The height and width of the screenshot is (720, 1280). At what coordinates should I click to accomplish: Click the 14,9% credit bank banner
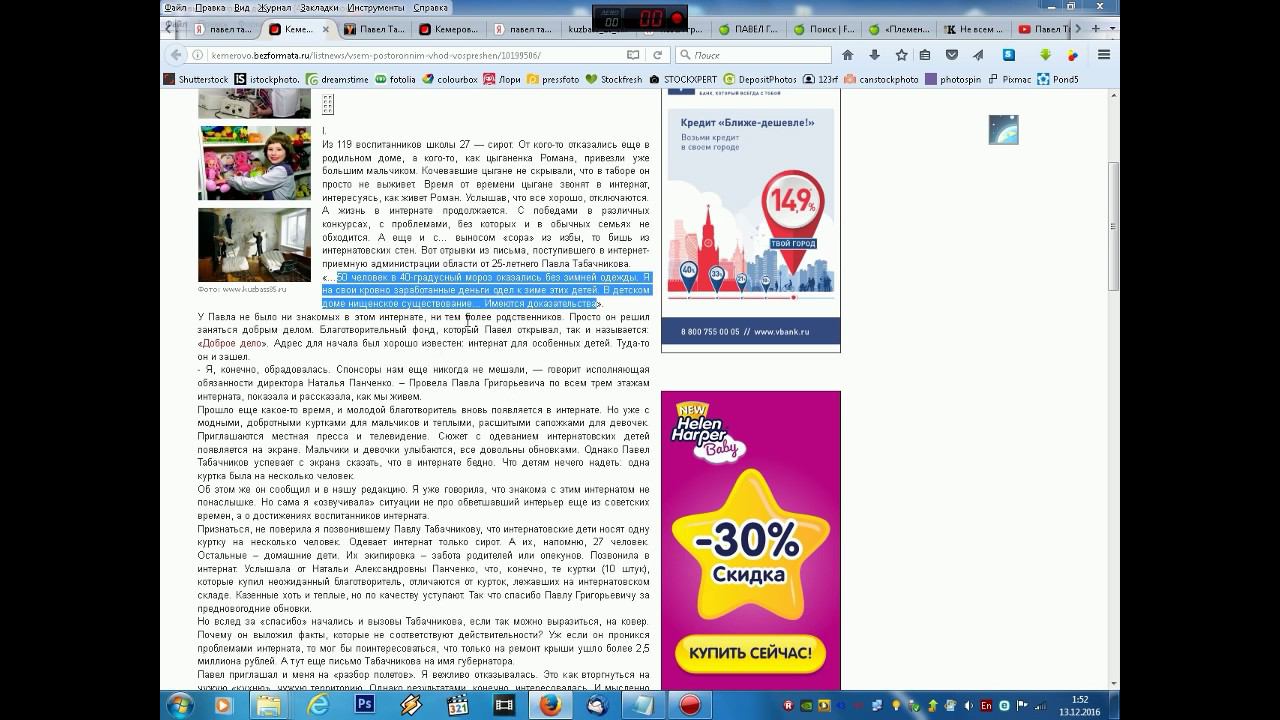click(751, 220)
